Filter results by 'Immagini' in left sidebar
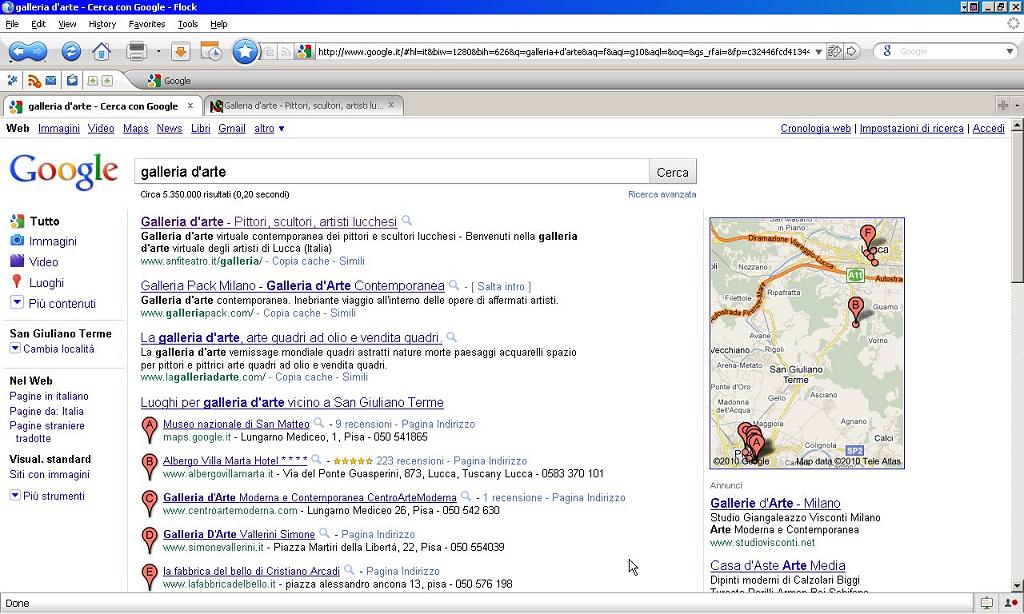The image size is (1024, 614). tap(52, 241)
